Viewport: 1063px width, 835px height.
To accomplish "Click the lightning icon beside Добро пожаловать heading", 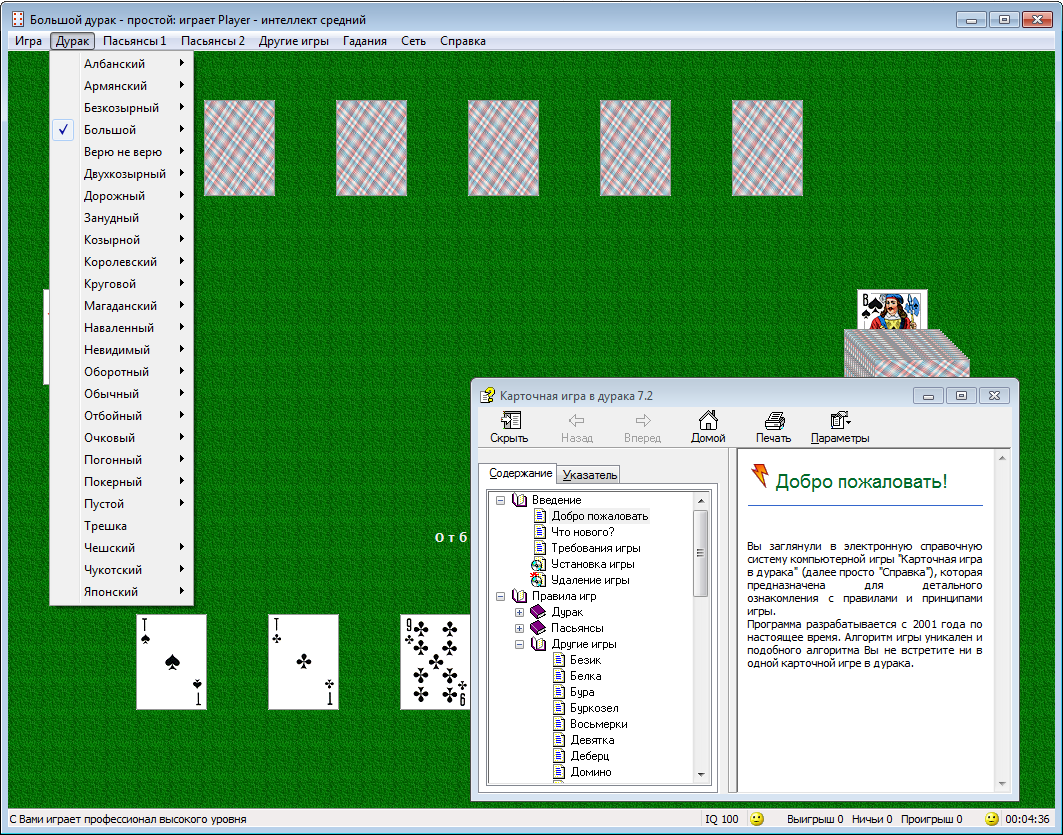I will click(760, 476).
